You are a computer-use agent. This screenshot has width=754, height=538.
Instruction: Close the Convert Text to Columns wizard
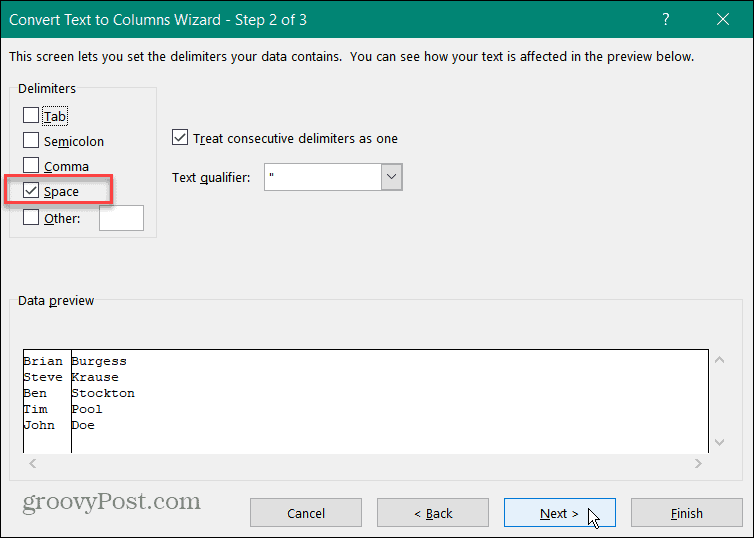click(723, 19)
